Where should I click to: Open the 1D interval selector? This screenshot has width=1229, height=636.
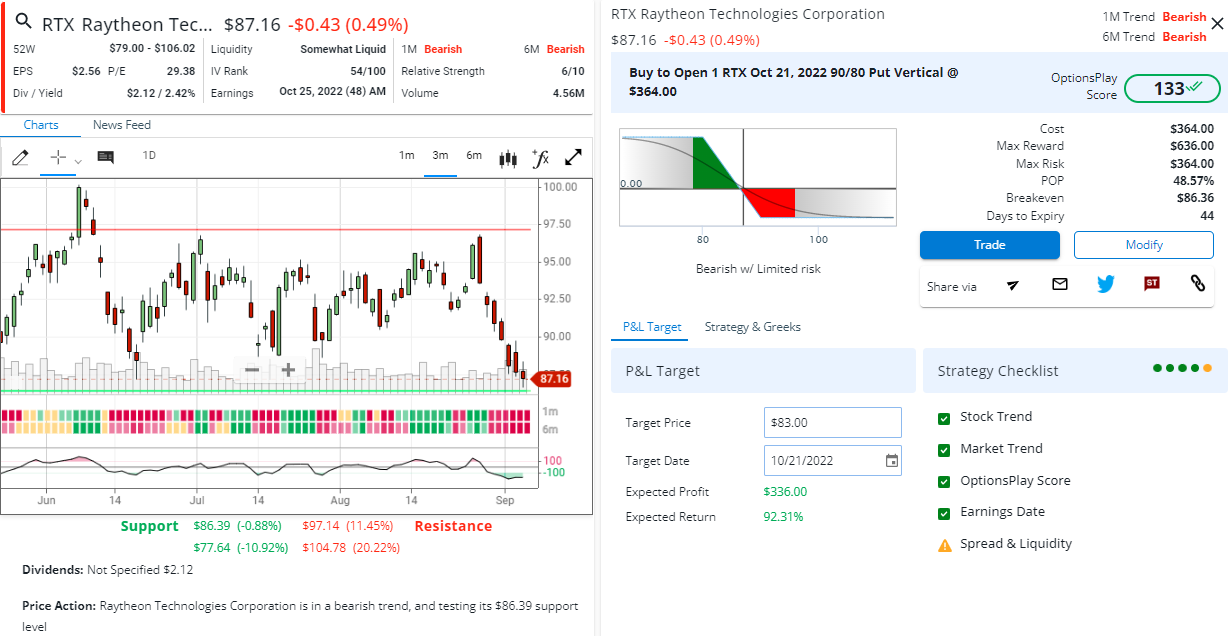pyautogui.click(x=149, y=155)
